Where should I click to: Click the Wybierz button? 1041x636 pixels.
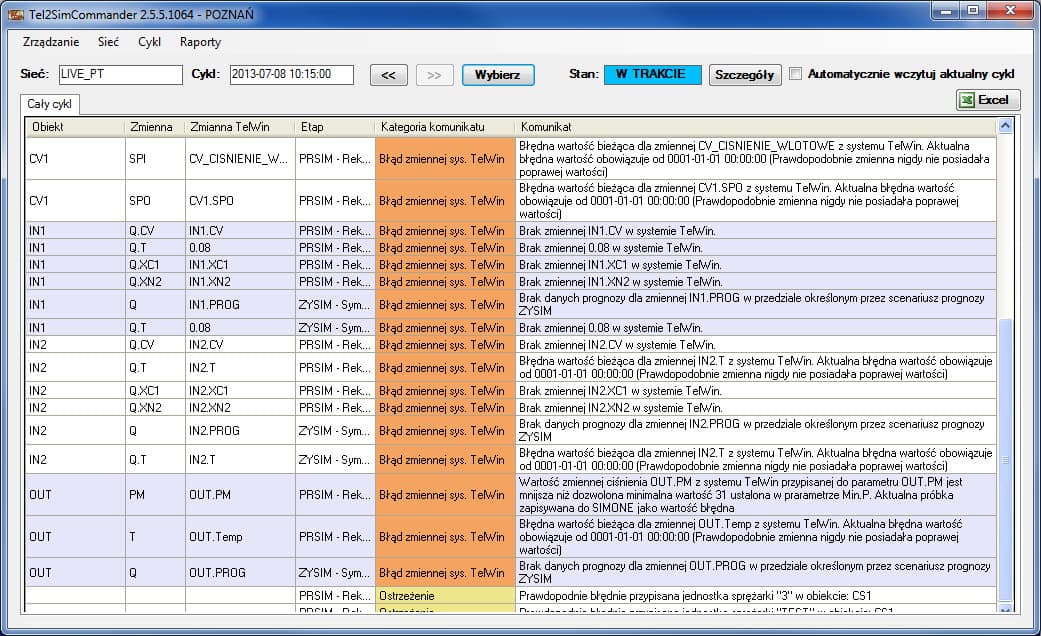(x=497, y=75)
